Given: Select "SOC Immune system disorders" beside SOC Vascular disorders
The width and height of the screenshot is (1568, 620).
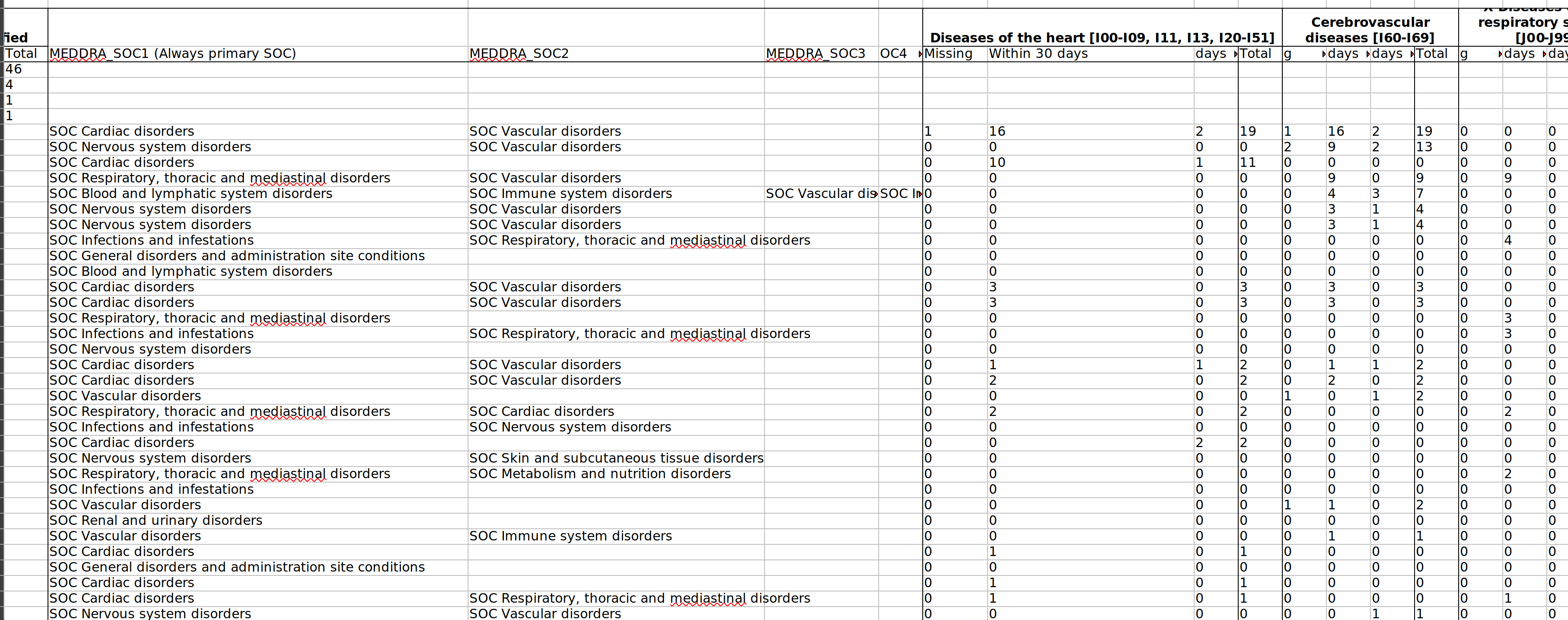Looking at the screenshot, I should (616, 537).
